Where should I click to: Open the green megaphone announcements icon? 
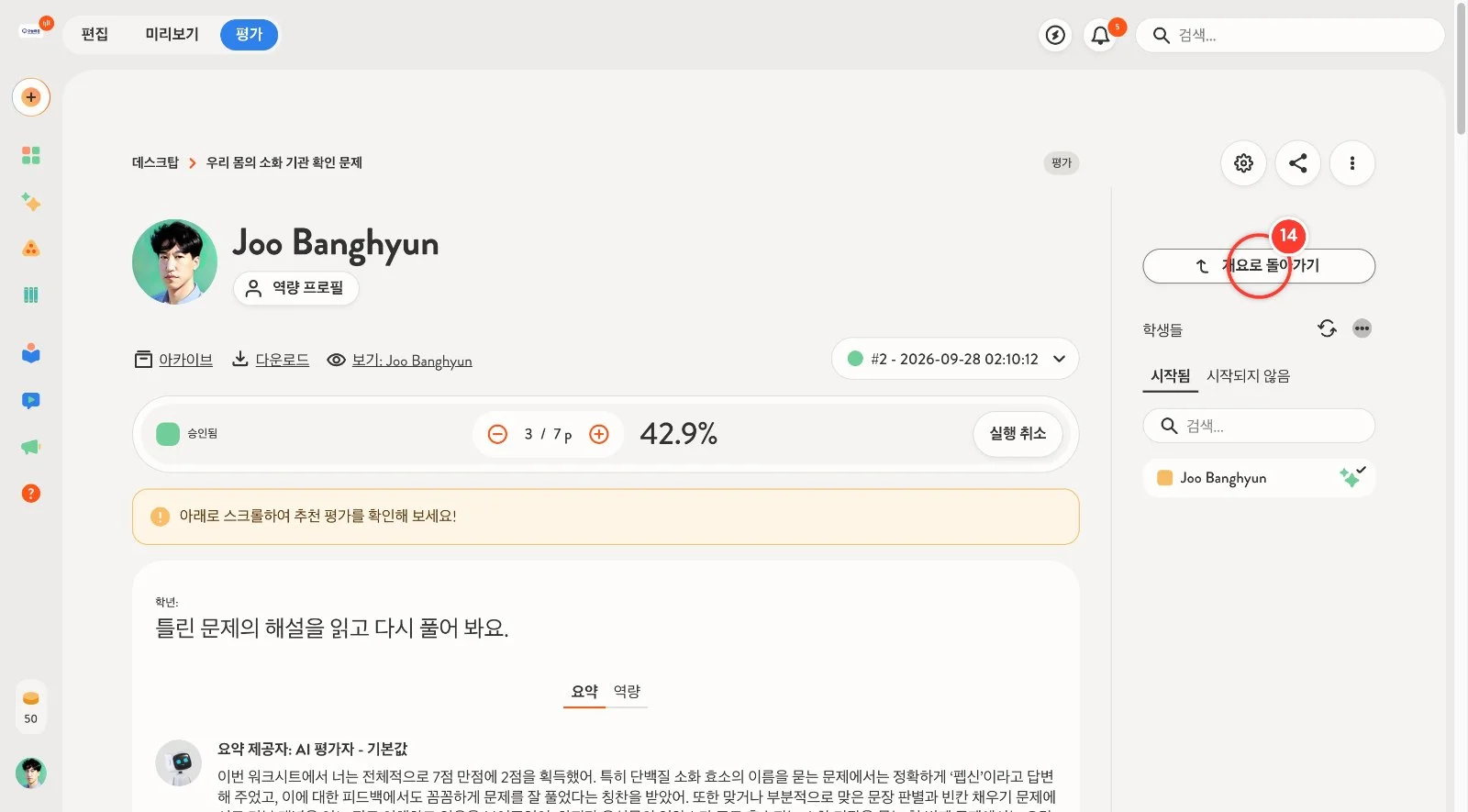point(31,447)
